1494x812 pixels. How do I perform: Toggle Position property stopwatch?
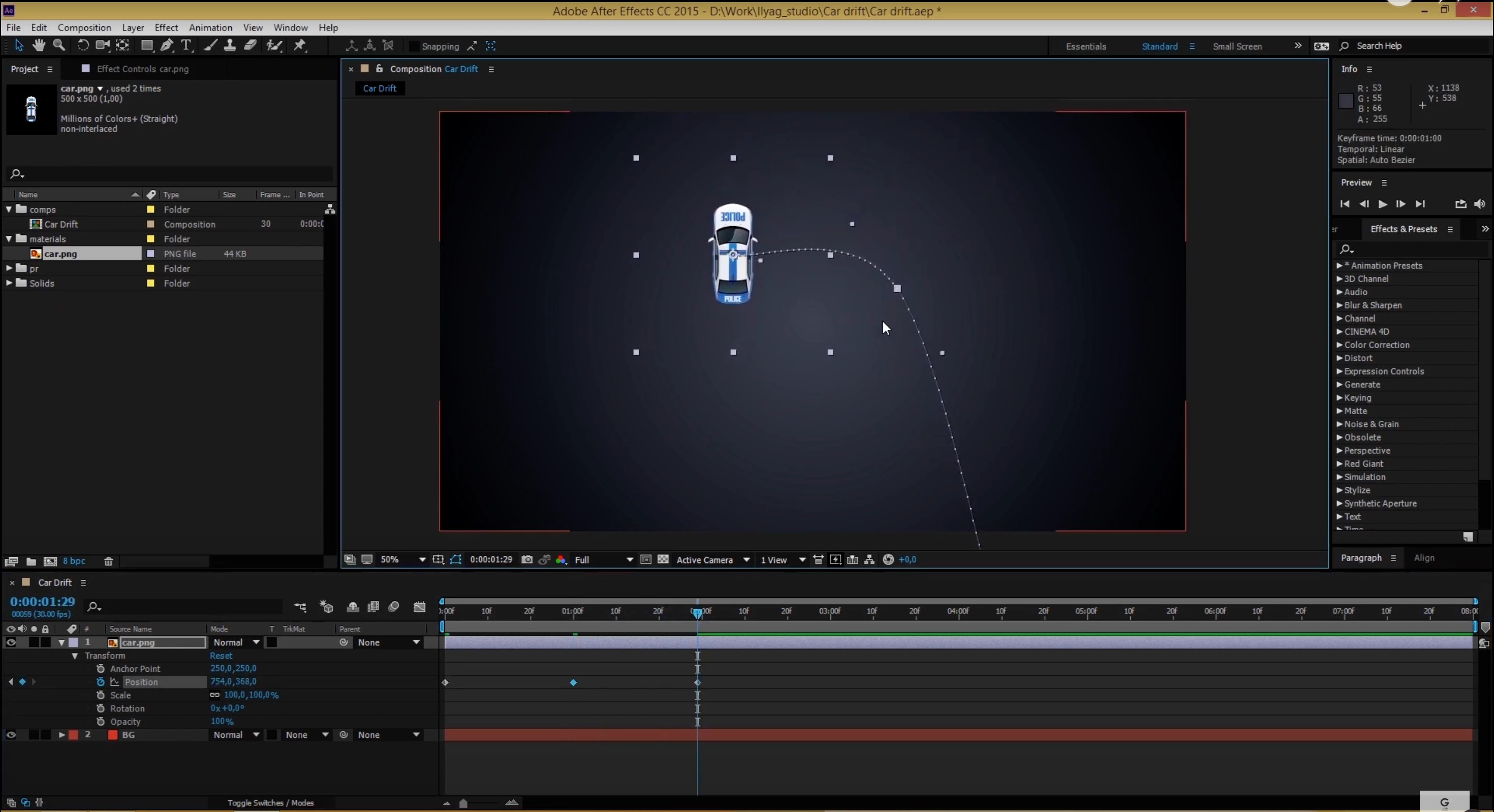(100, 682)
